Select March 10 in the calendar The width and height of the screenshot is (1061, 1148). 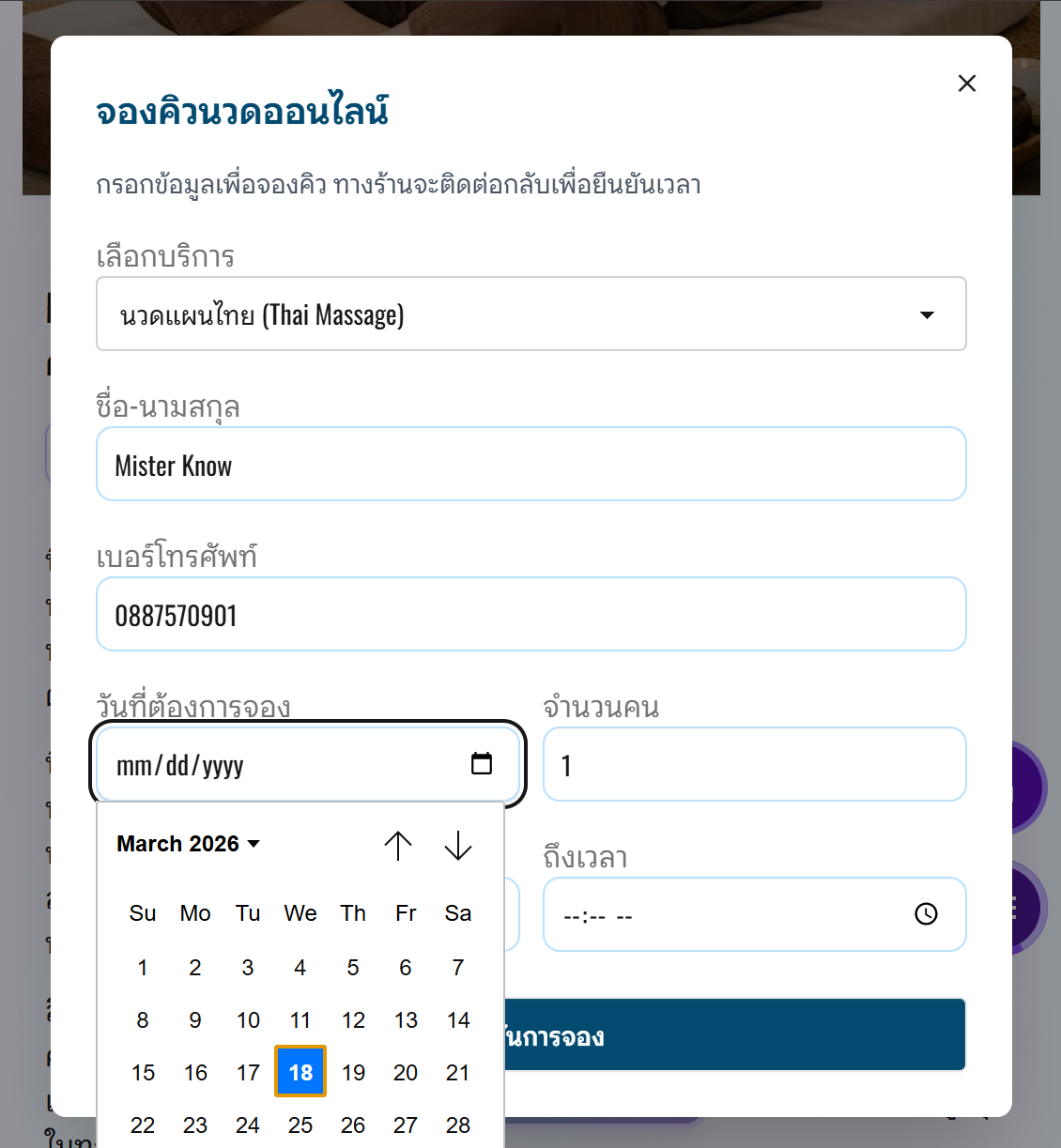tap(248, 1020)
